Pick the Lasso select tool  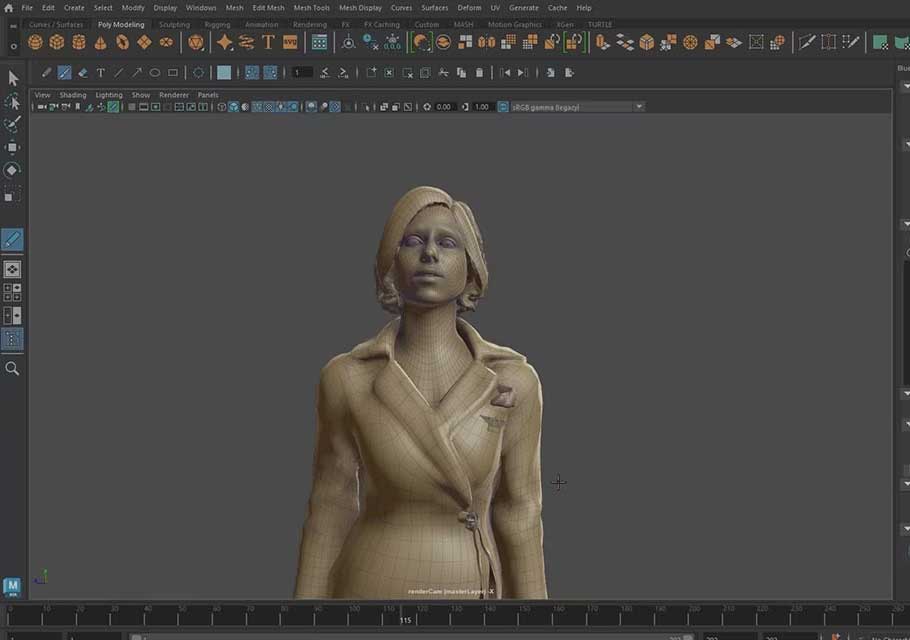(x=12, y=101)
